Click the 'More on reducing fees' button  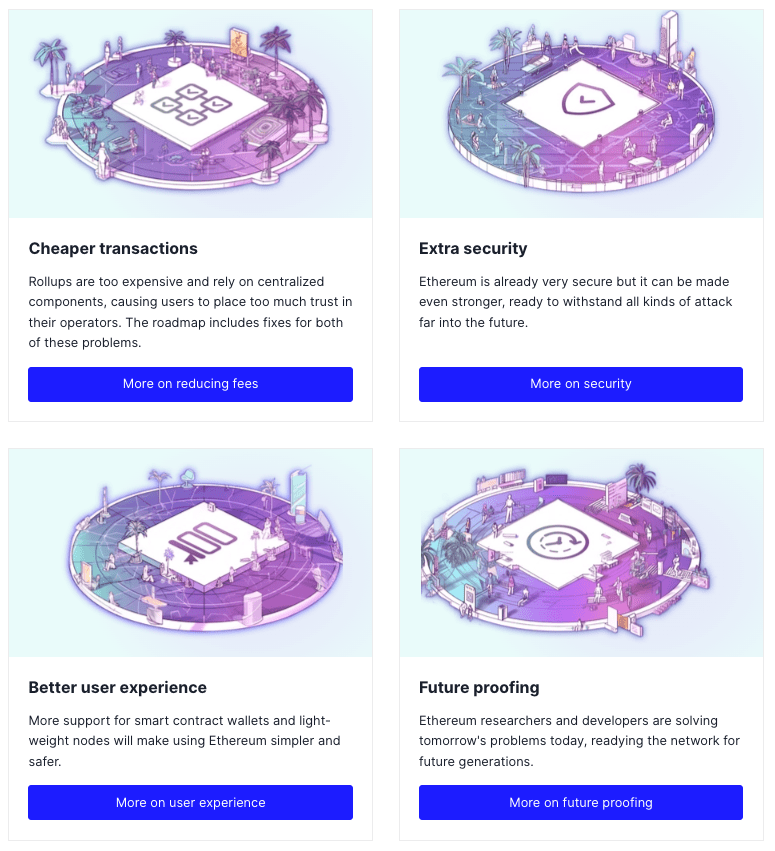[190, 384]
